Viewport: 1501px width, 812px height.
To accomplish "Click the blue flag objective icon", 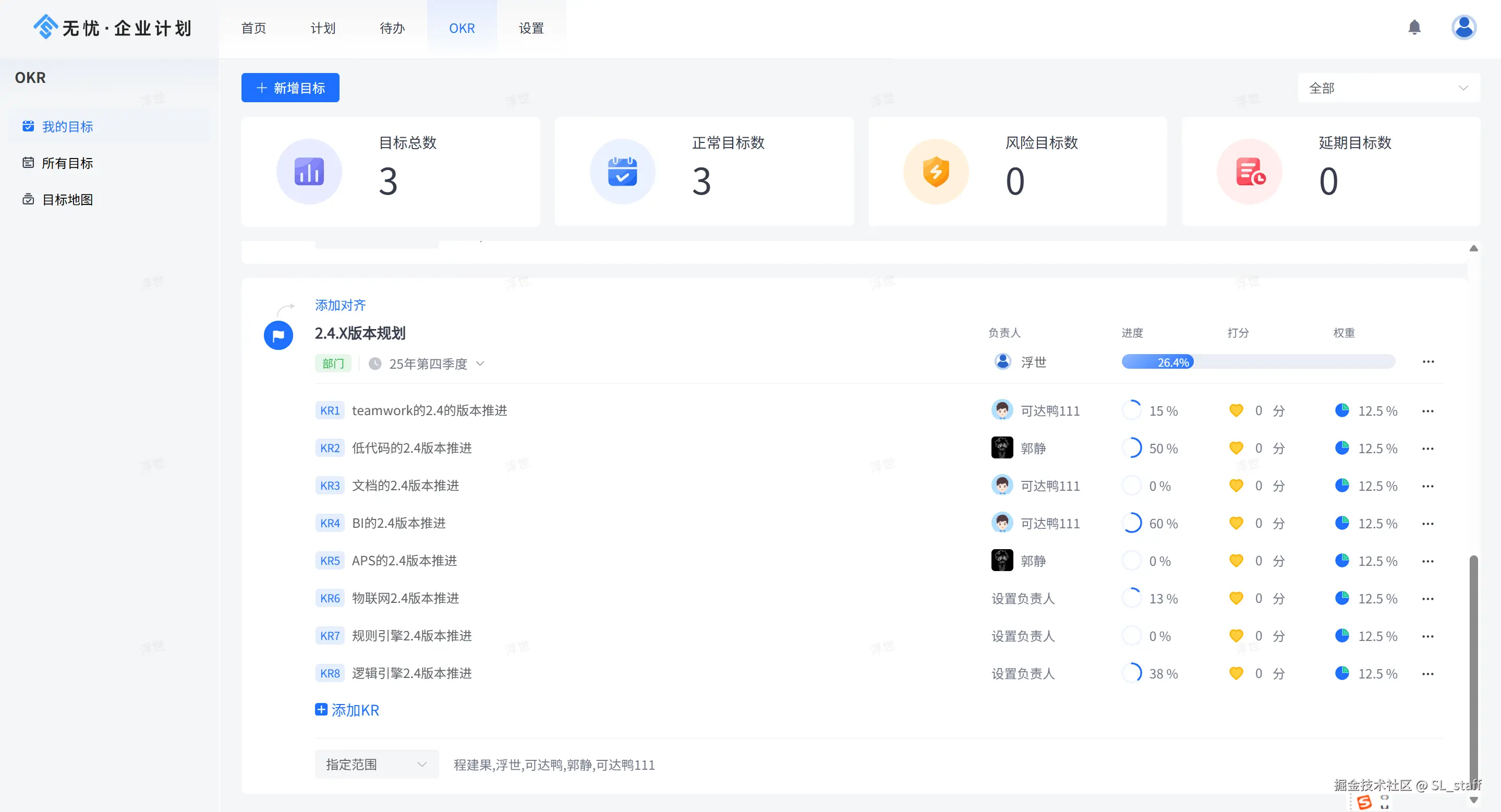I will click(279, 335).
